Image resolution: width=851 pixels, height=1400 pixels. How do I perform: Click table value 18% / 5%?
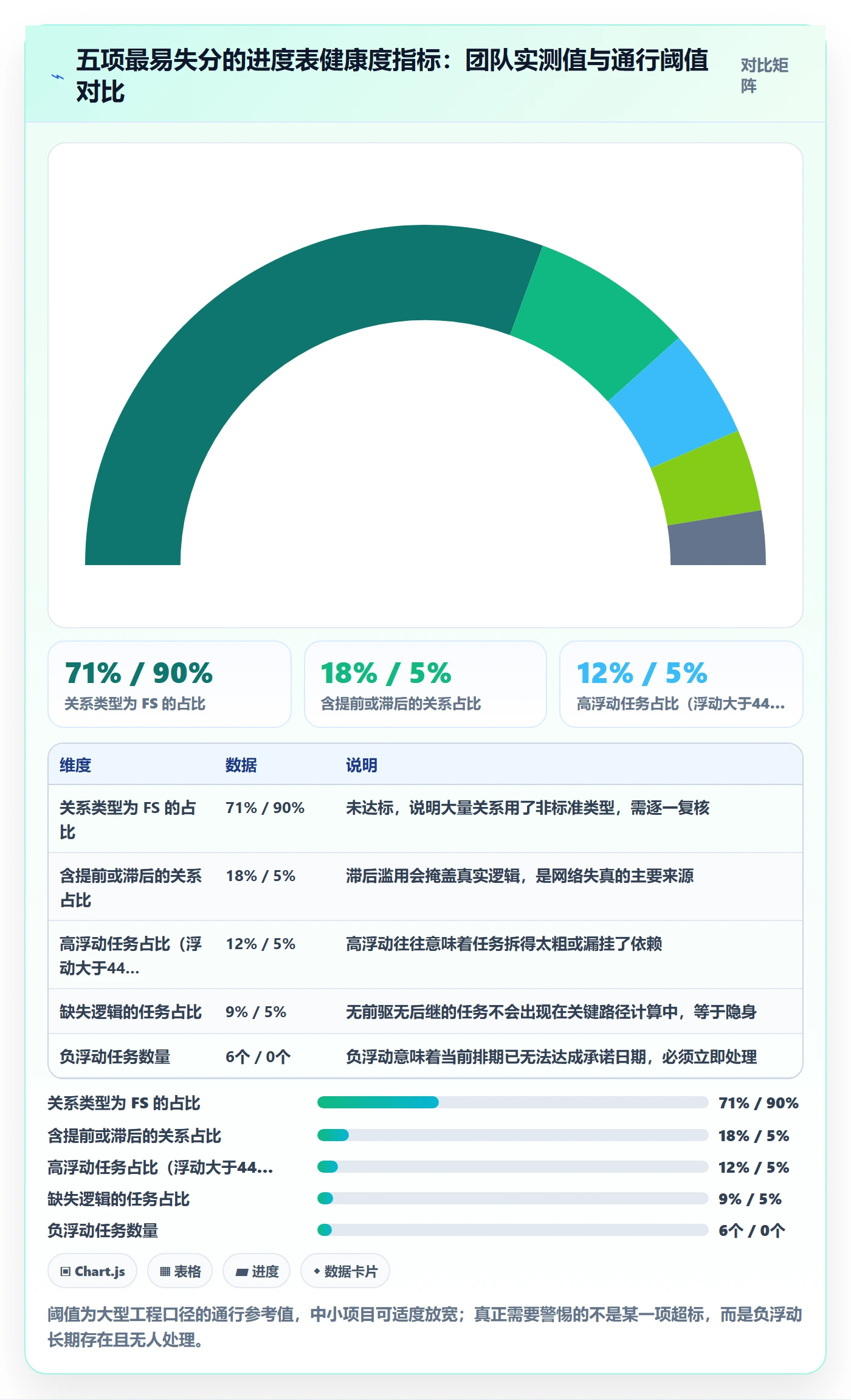tap(261, 876)
